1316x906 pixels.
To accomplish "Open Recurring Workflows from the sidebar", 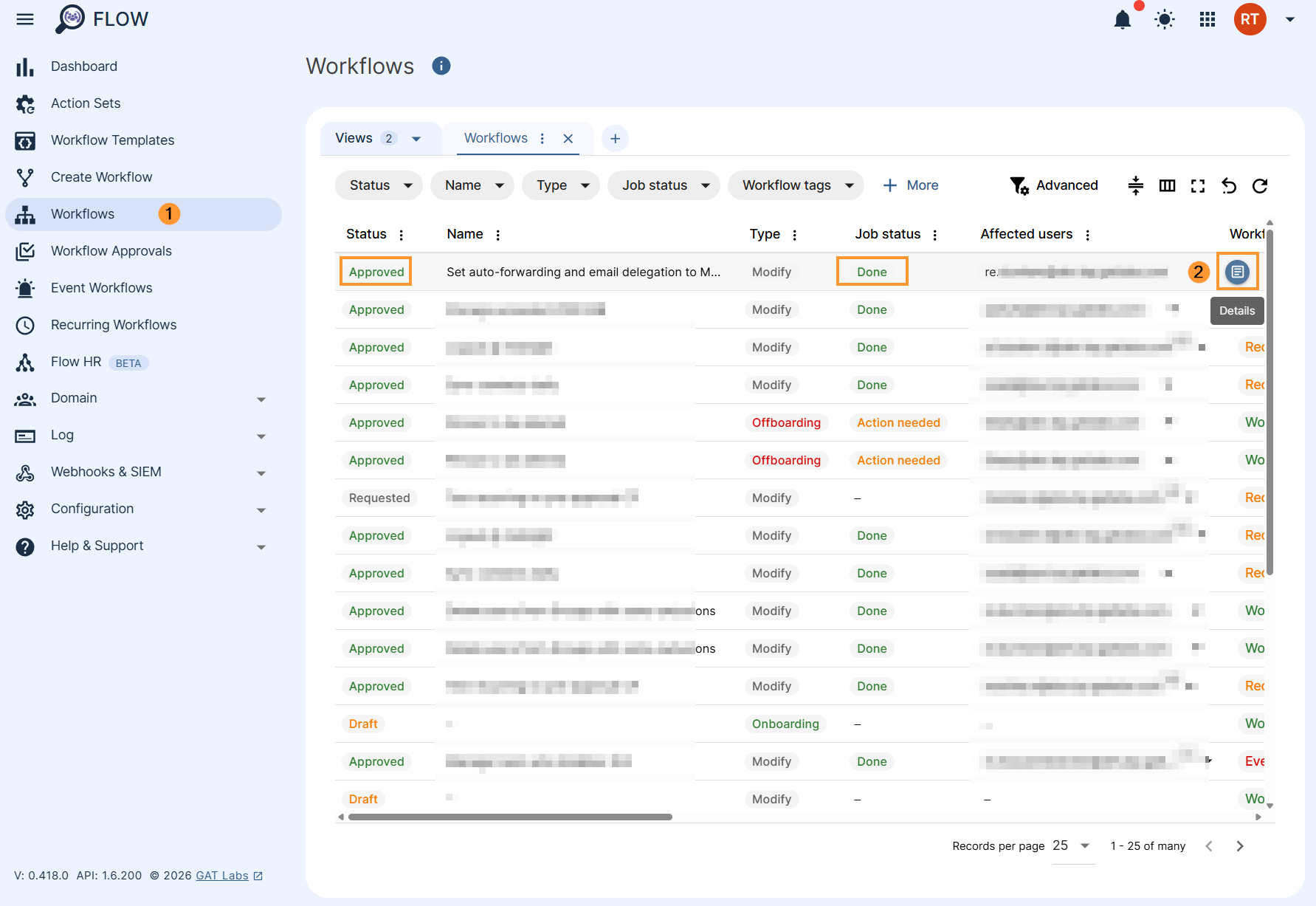I will (x=114, y=324).
